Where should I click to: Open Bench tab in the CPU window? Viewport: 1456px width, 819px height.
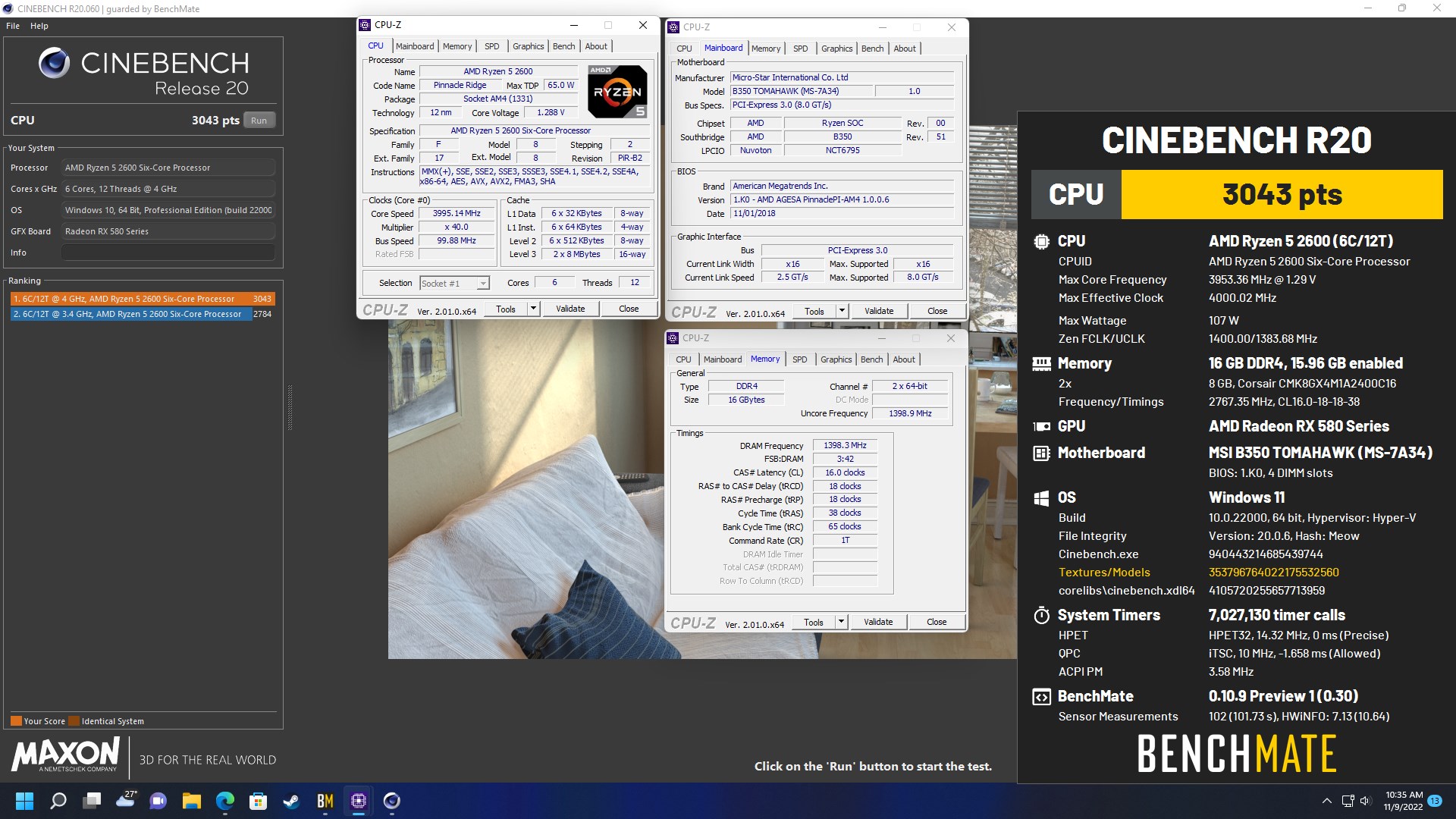563,46
